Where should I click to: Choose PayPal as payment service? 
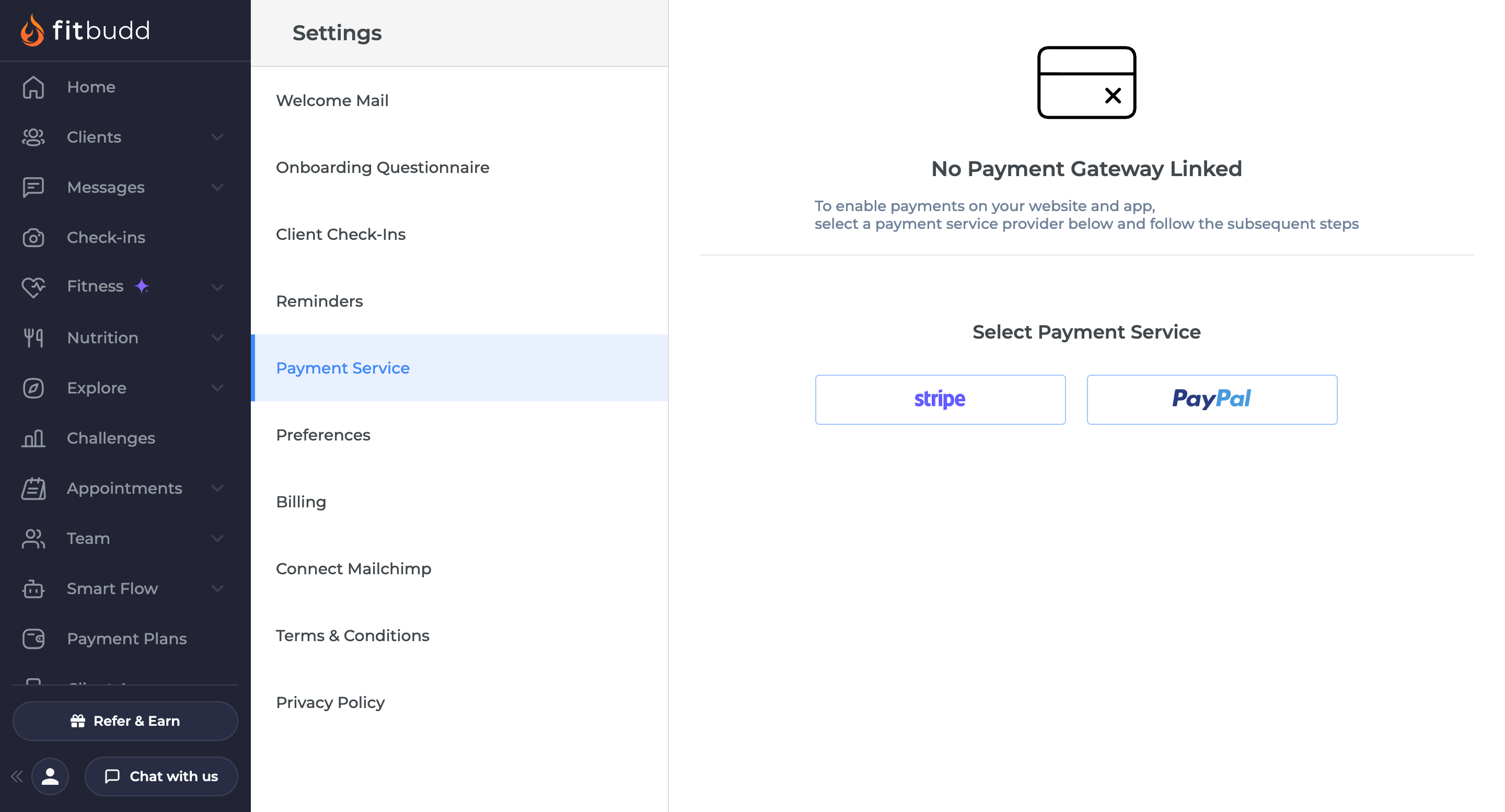point(1212,400)
